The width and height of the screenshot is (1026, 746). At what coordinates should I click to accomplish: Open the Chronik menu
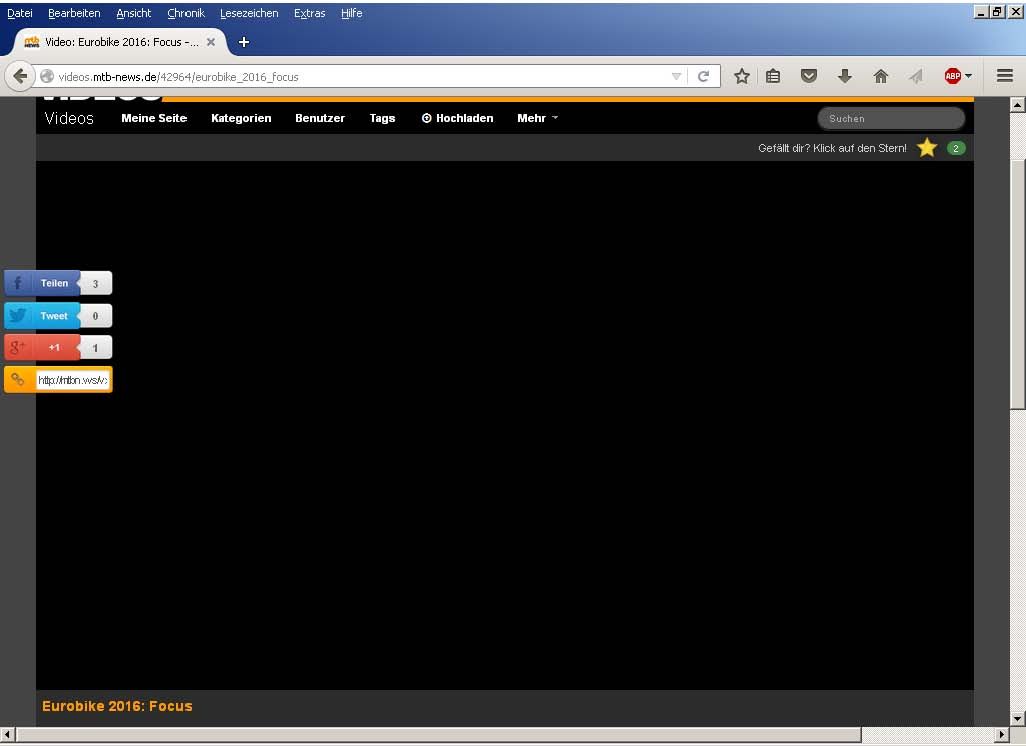click(186, 13)
